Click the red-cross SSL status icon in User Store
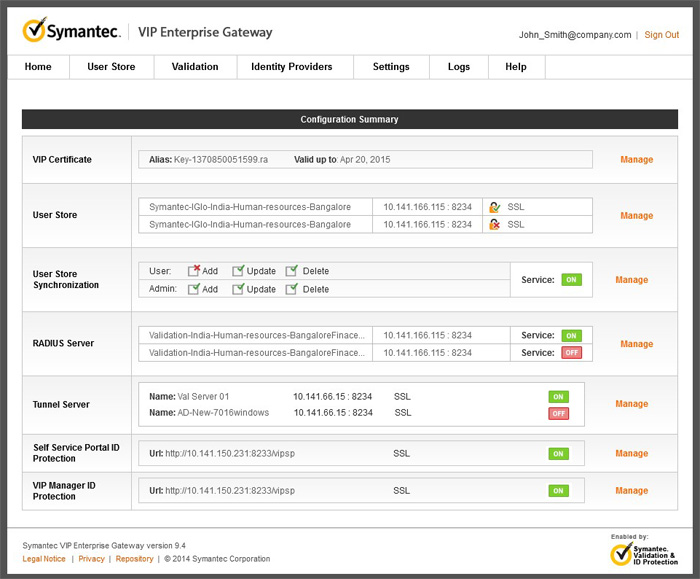Image resolution: width=700 pixels, height=579 pixels. [494, 225]
